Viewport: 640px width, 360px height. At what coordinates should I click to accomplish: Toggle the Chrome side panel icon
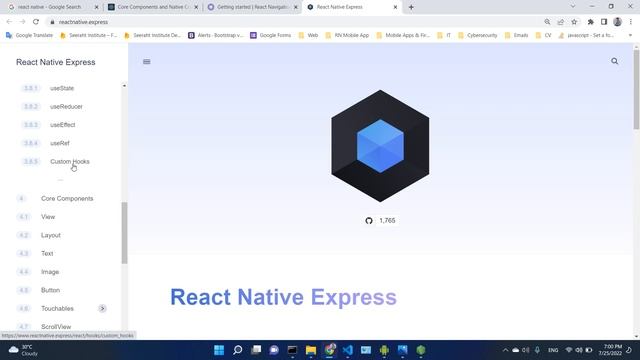tap(604, 22)
